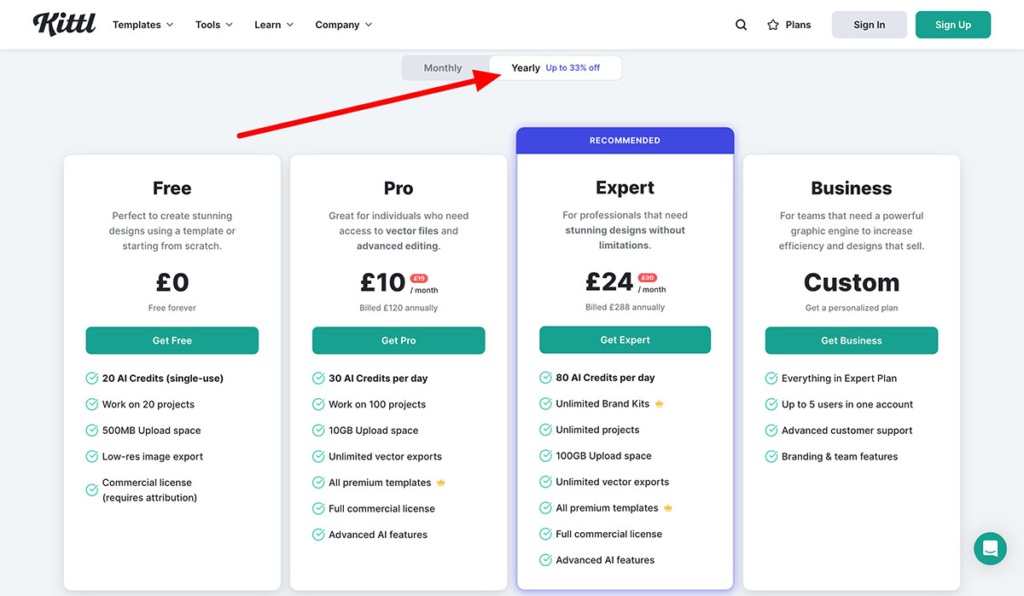This screenshot has height=596, width=1024.
Task: Toggle the RECOMMENDED Expert plan banner
Action: pyautogui.click(x=624, y=140)
